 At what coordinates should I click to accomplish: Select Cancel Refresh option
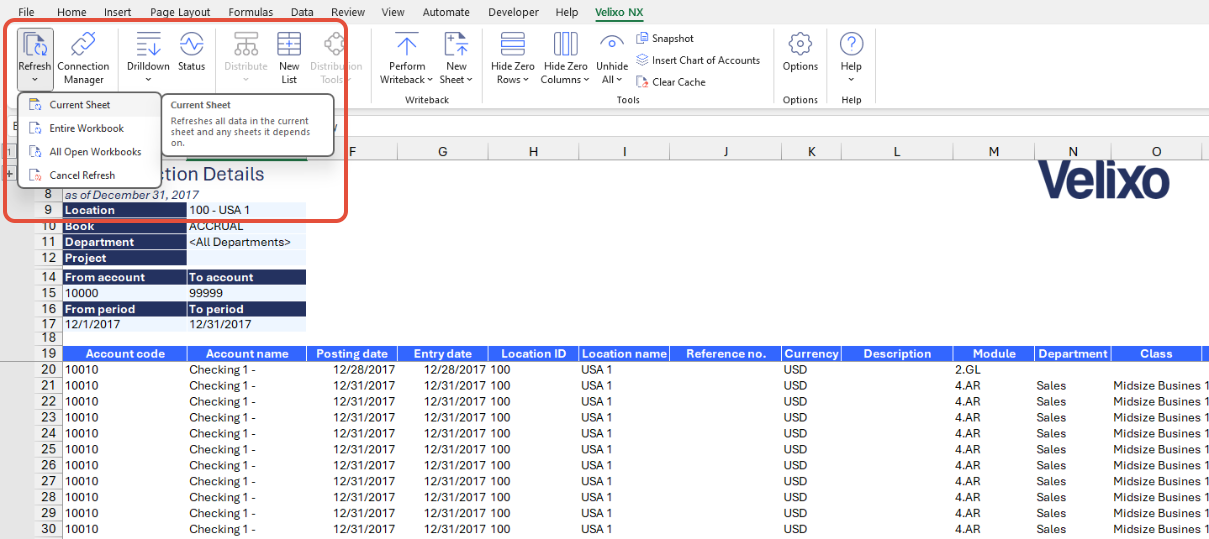click(89, 175)
